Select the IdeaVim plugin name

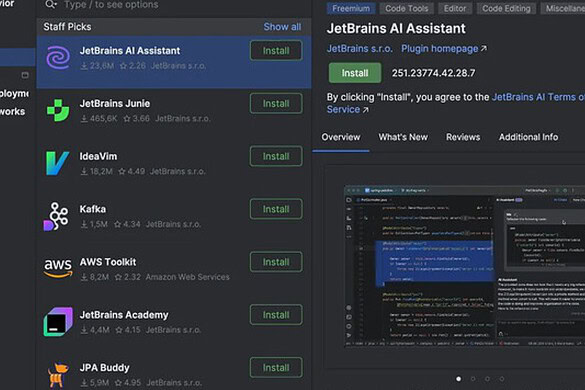tap(98, 156)
